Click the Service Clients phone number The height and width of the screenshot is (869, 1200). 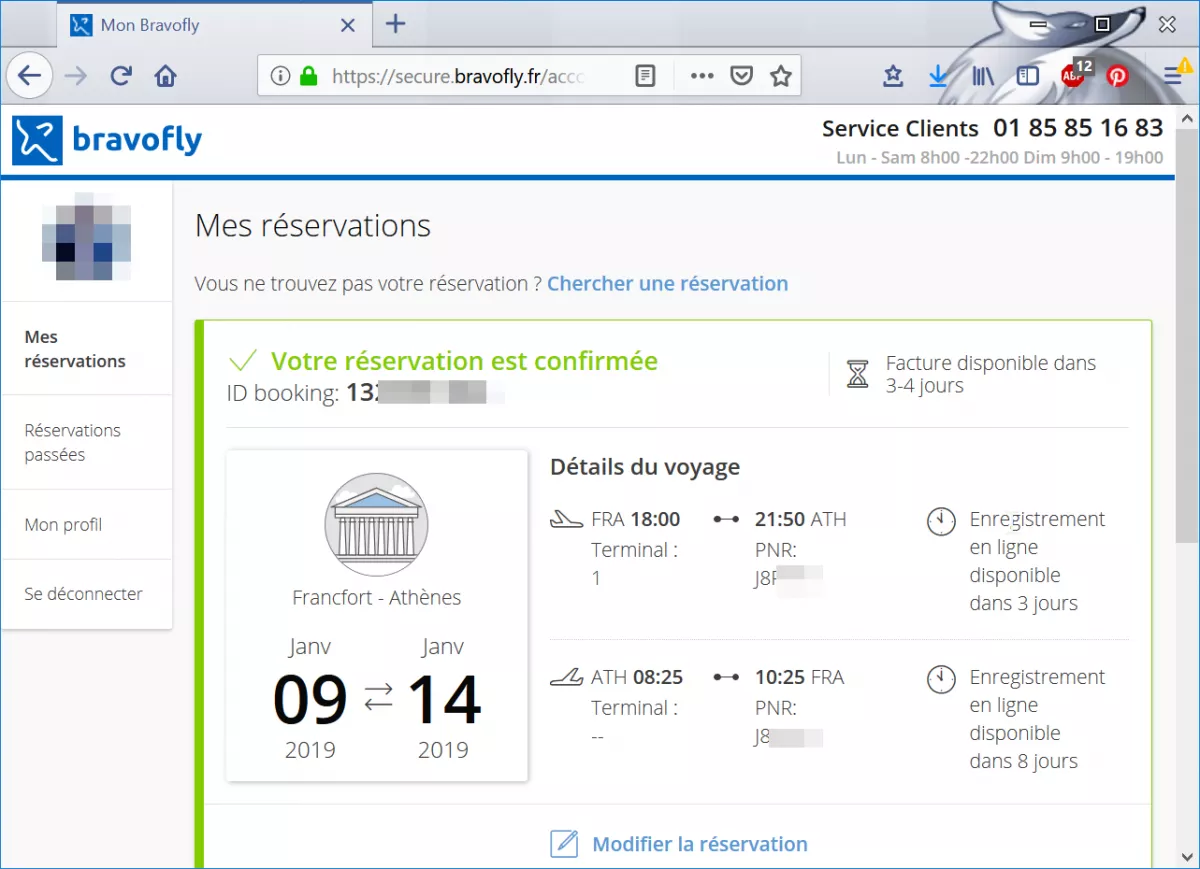pyautogui.click(x=1078, y=128)
